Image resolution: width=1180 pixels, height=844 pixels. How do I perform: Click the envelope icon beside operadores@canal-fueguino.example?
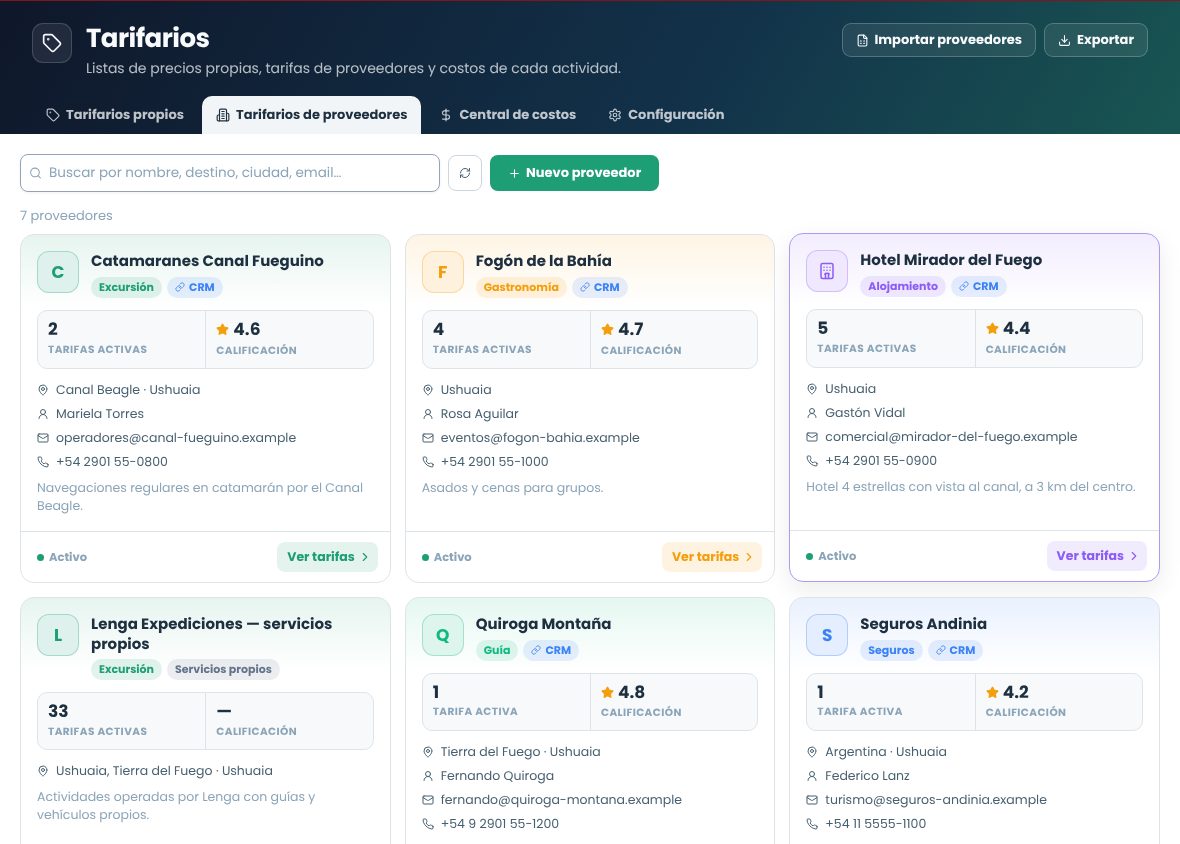(43, 438)
